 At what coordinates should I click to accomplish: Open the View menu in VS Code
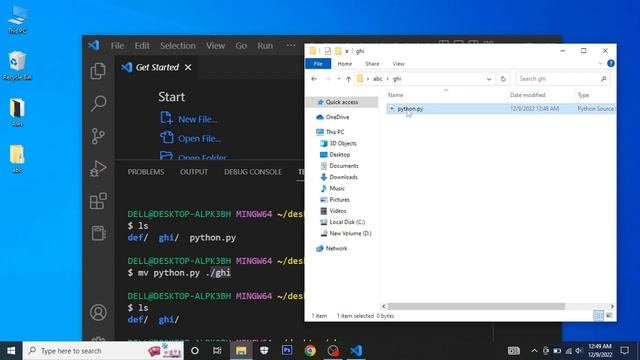(x=215, y=46)
